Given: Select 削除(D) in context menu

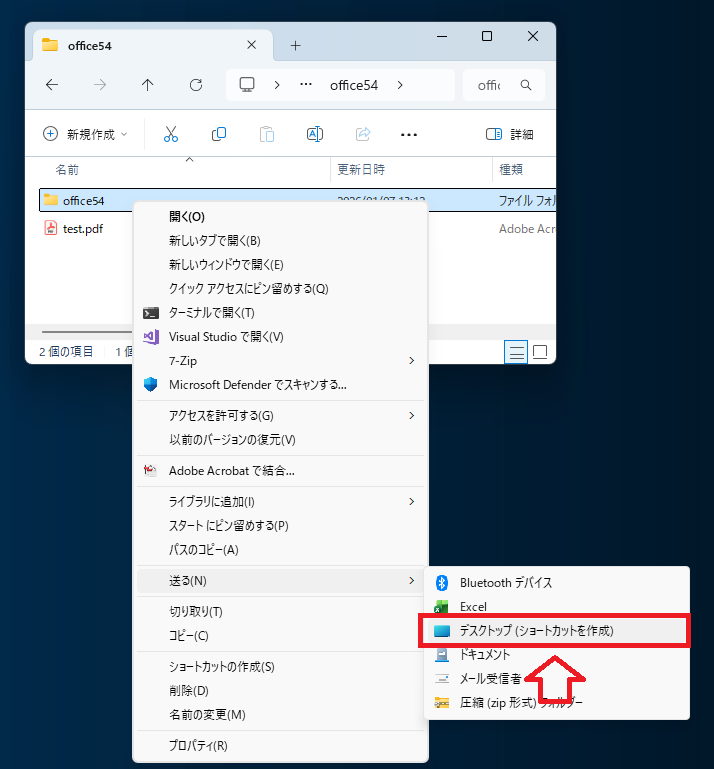Looking at the screenshot, I should click(x=280, y=690).
